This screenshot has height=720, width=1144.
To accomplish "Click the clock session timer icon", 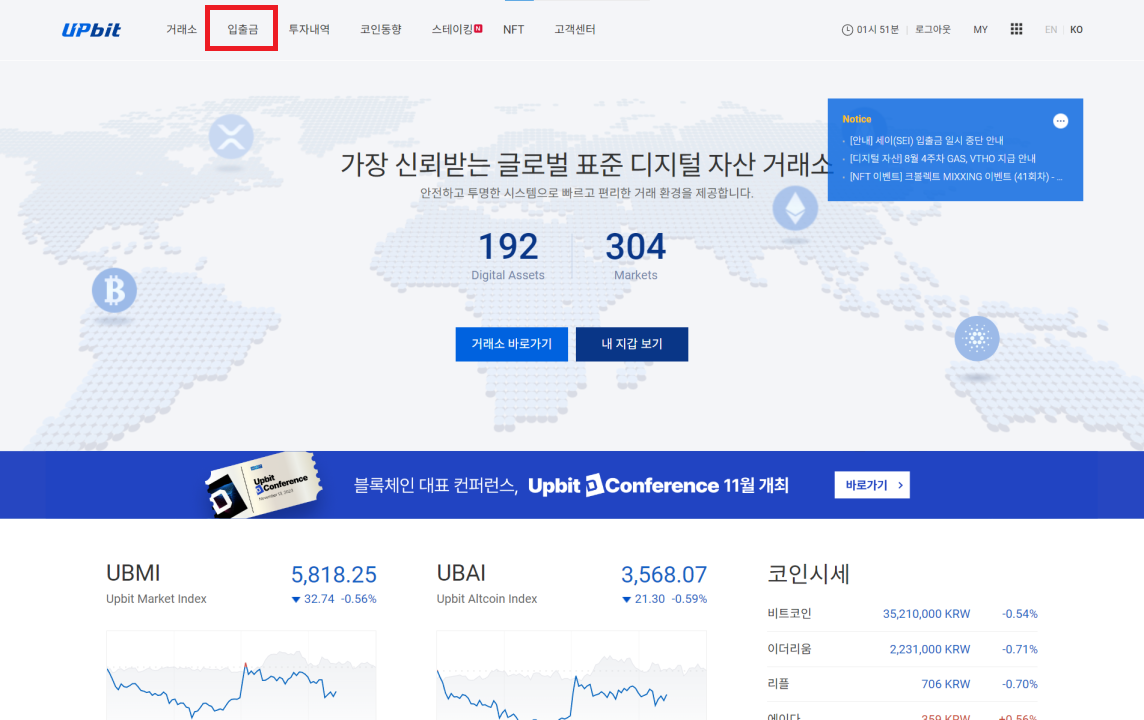I will point(847,30).
